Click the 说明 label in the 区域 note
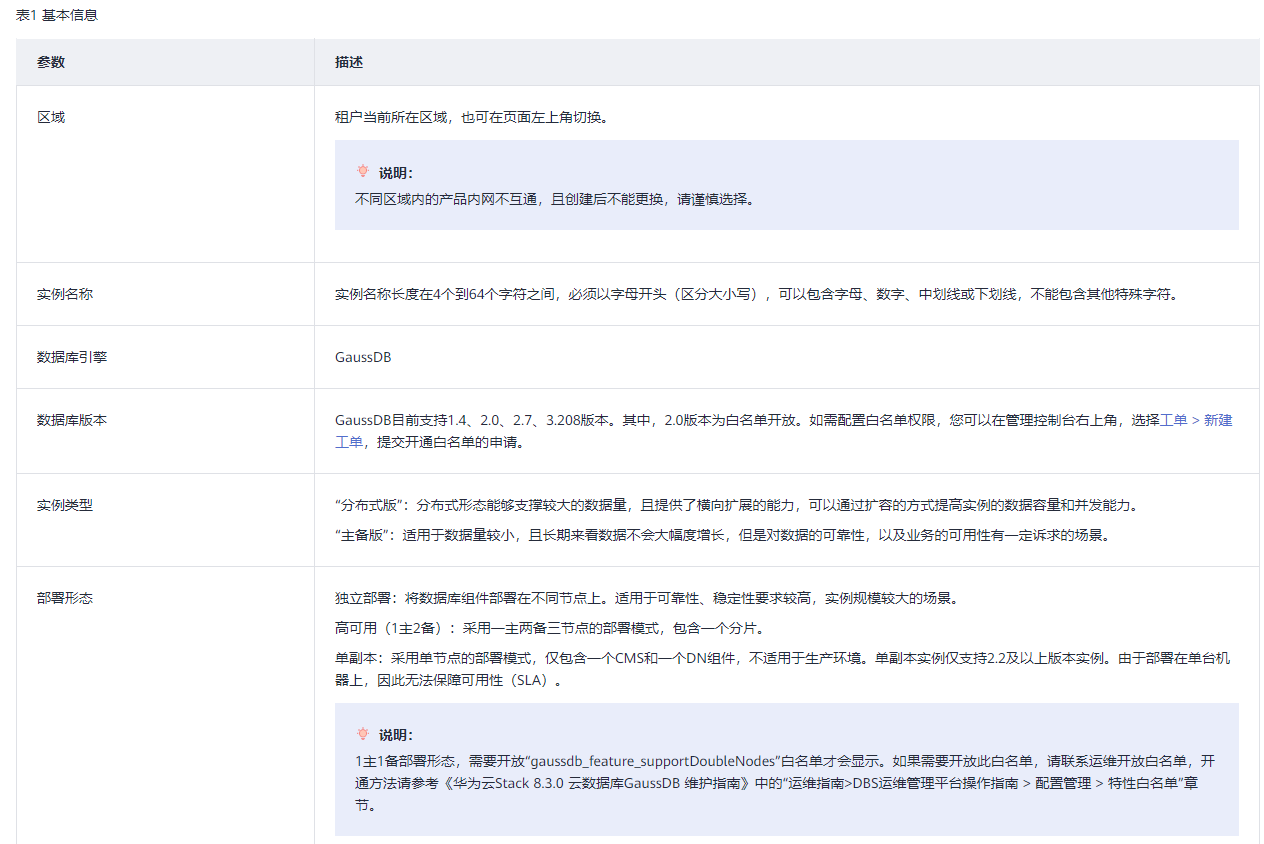 click(395, 173)
